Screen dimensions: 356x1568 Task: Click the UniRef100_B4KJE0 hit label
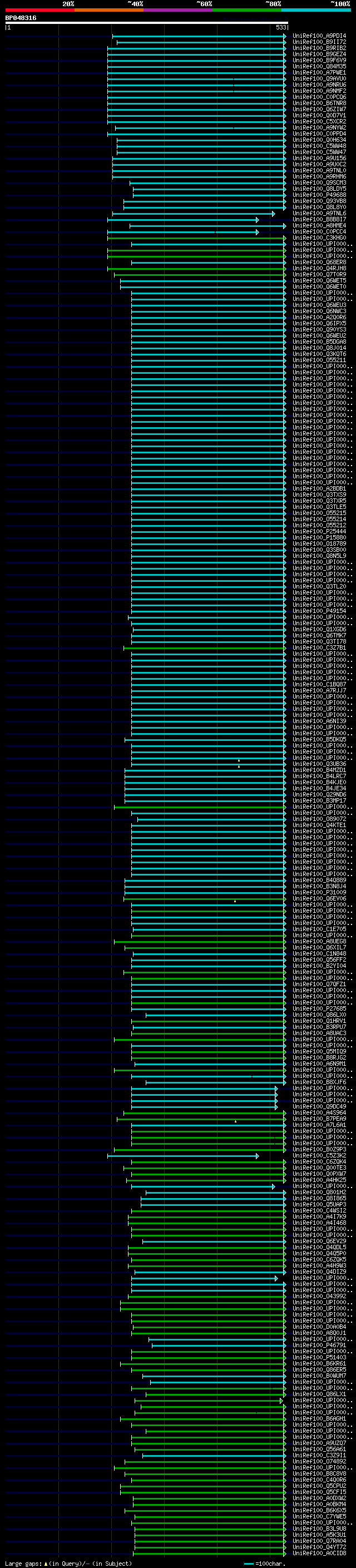319,782
